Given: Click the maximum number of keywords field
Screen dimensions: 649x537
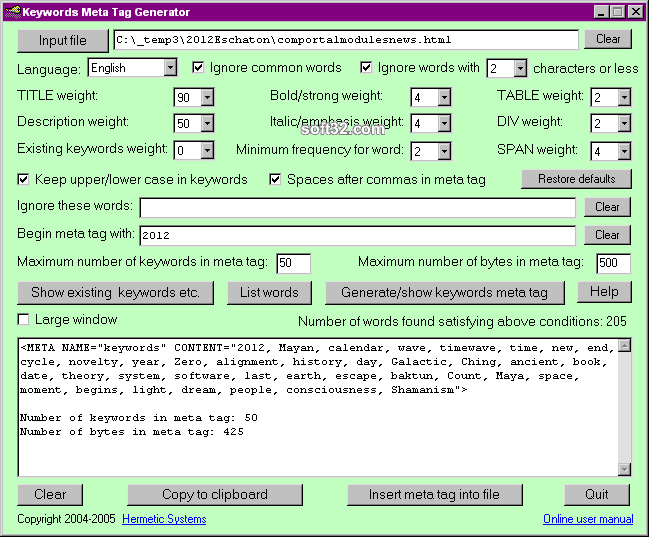Looking at the screenshot, I should click(293, 263).
